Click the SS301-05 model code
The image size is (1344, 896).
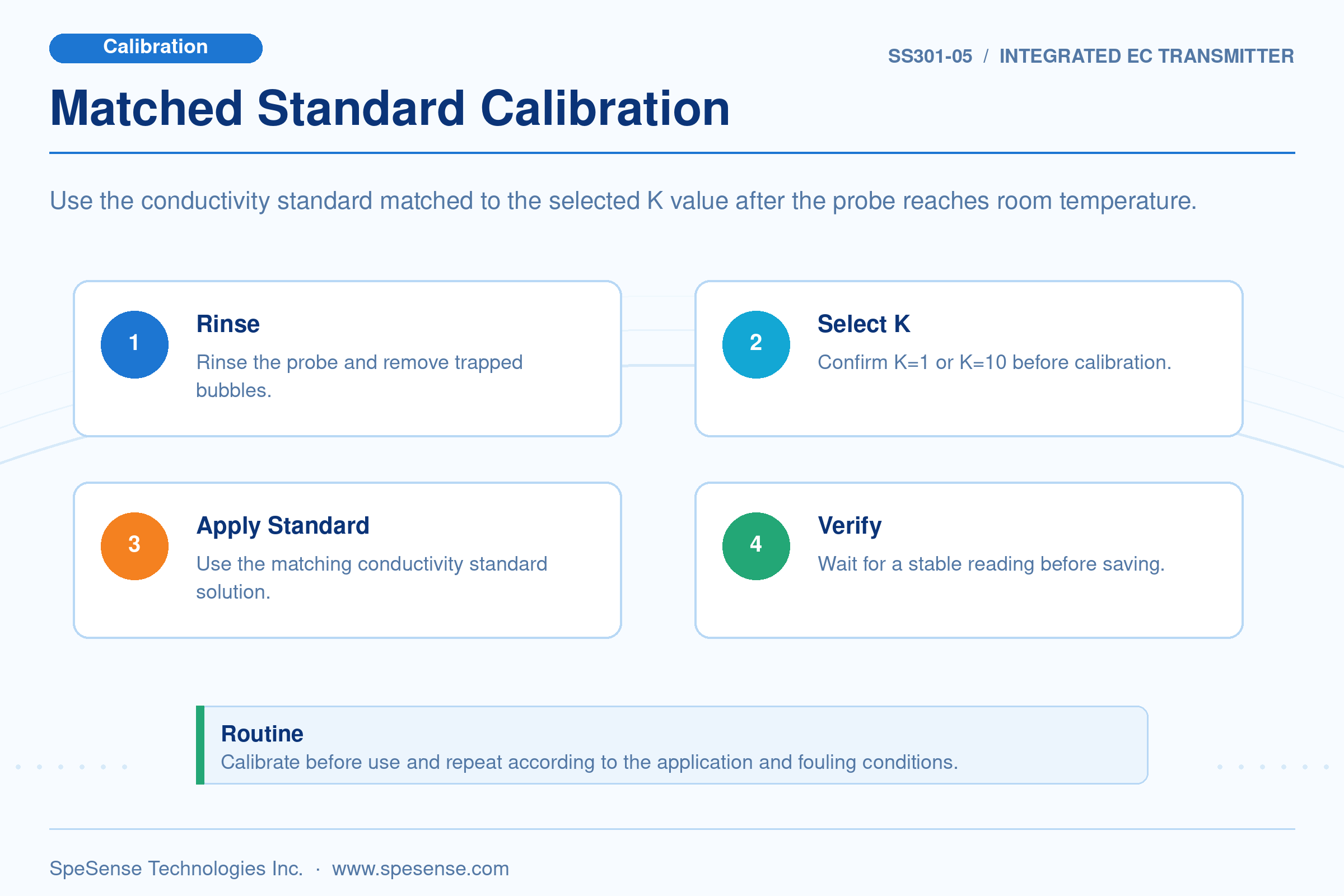930,56
